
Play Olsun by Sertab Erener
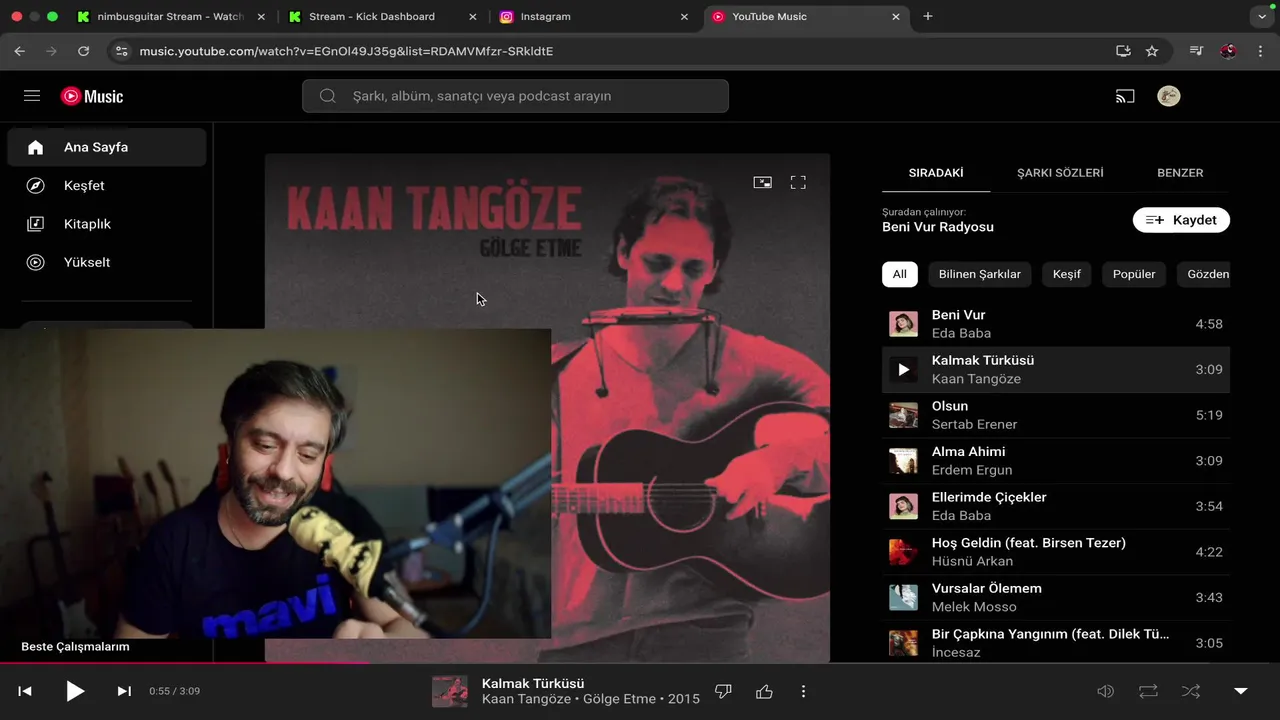[x=1056, y=415]
